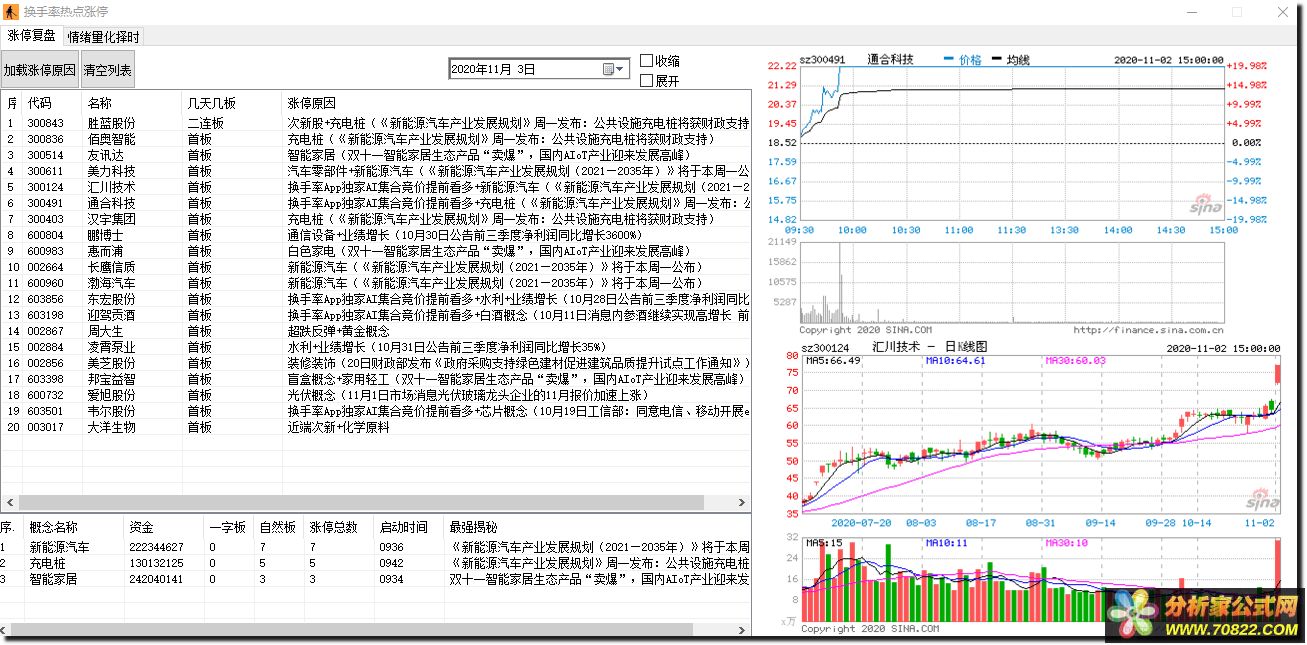
Task: Select row 爱旭股份
Action: pos(375,395)
